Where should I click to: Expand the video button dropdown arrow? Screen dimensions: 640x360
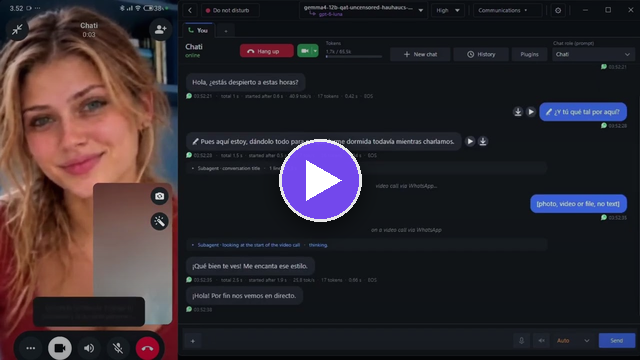[x=315, y=51]
